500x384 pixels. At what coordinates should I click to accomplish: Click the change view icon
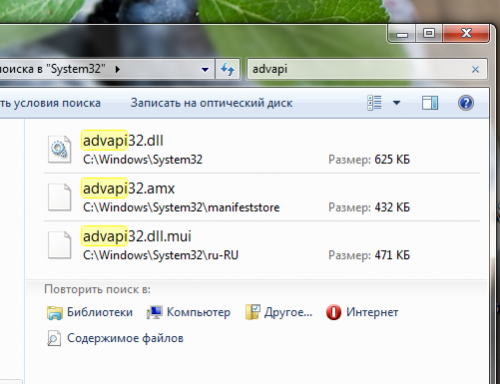374,103
